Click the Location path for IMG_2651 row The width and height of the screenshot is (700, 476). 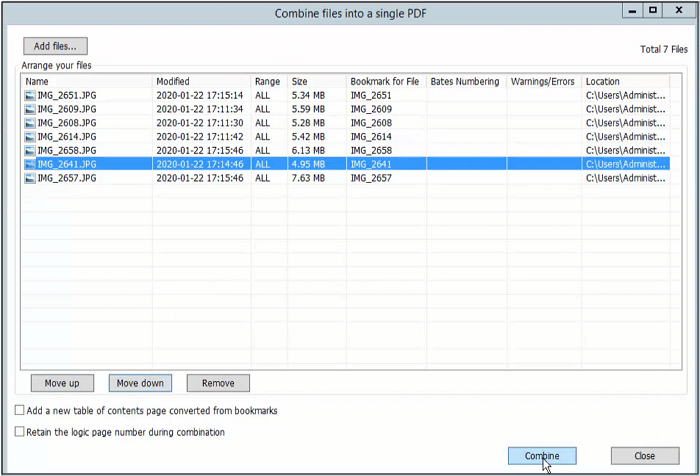click(x=625, y=95)
